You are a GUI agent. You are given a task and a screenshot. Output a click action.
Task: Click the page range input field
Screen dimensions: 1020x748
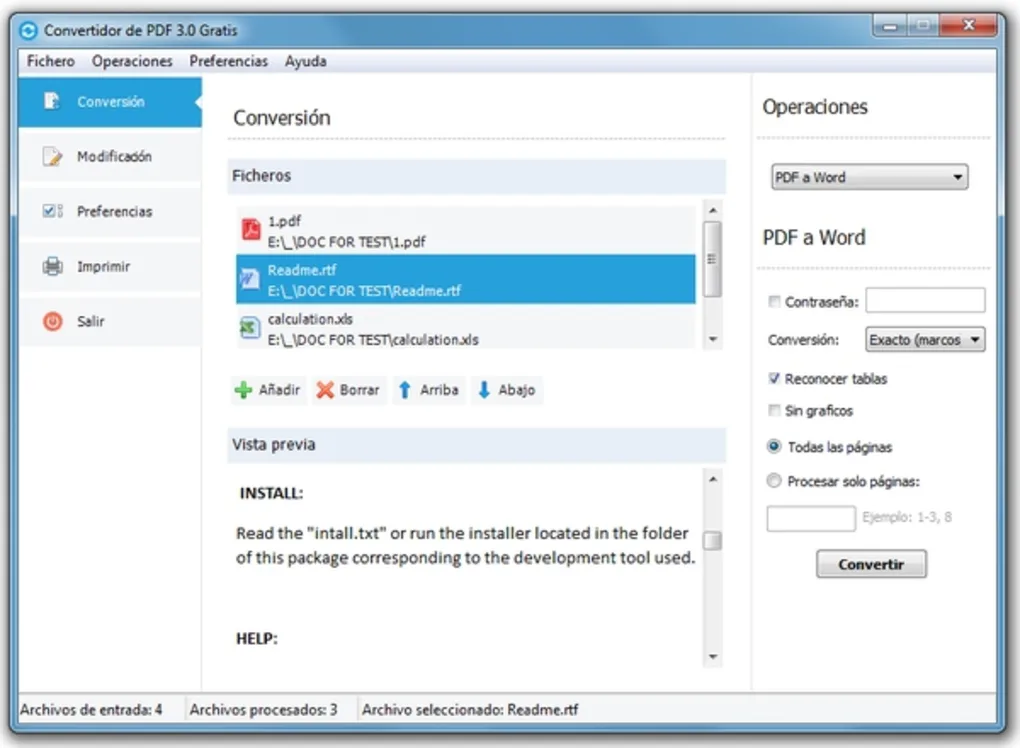(810, 519)
